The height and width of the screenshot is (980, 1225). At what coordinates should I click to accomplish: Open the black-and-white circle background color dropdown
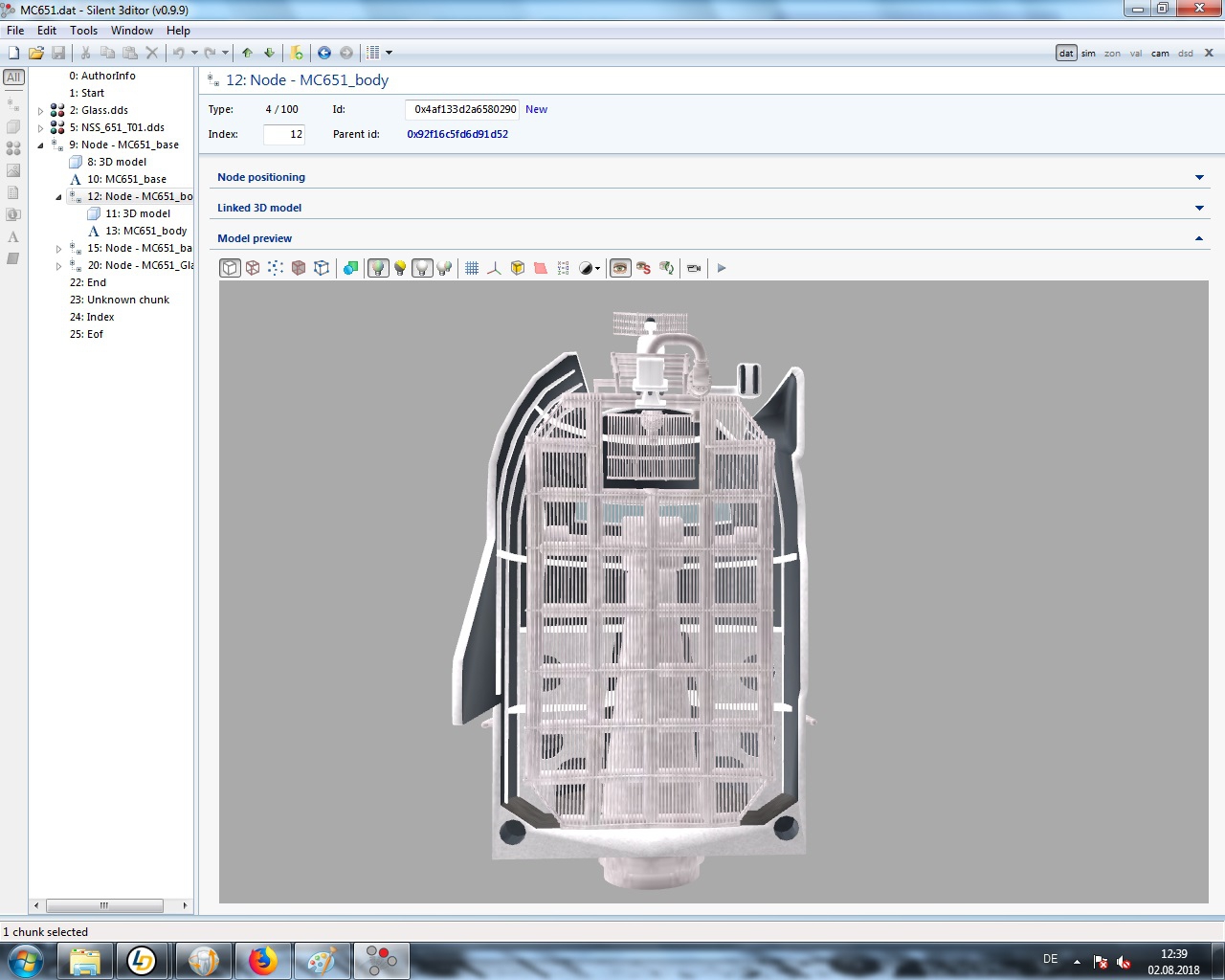(x=590, y=268)
